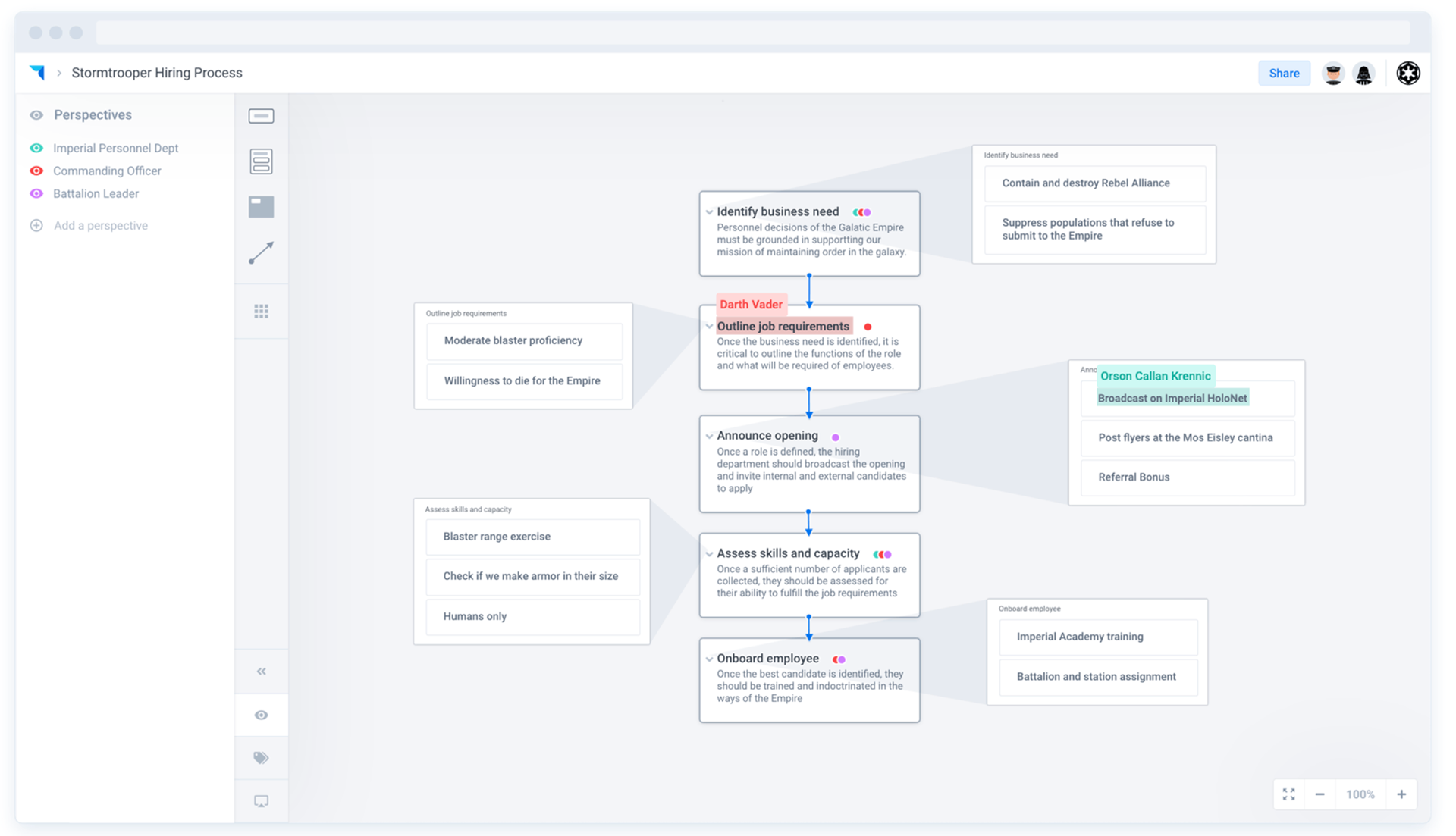The width and height of the screenshot is (1456, 836).
Task: Open the grid dots menu in toolbar
Action: tap(261, 312)
